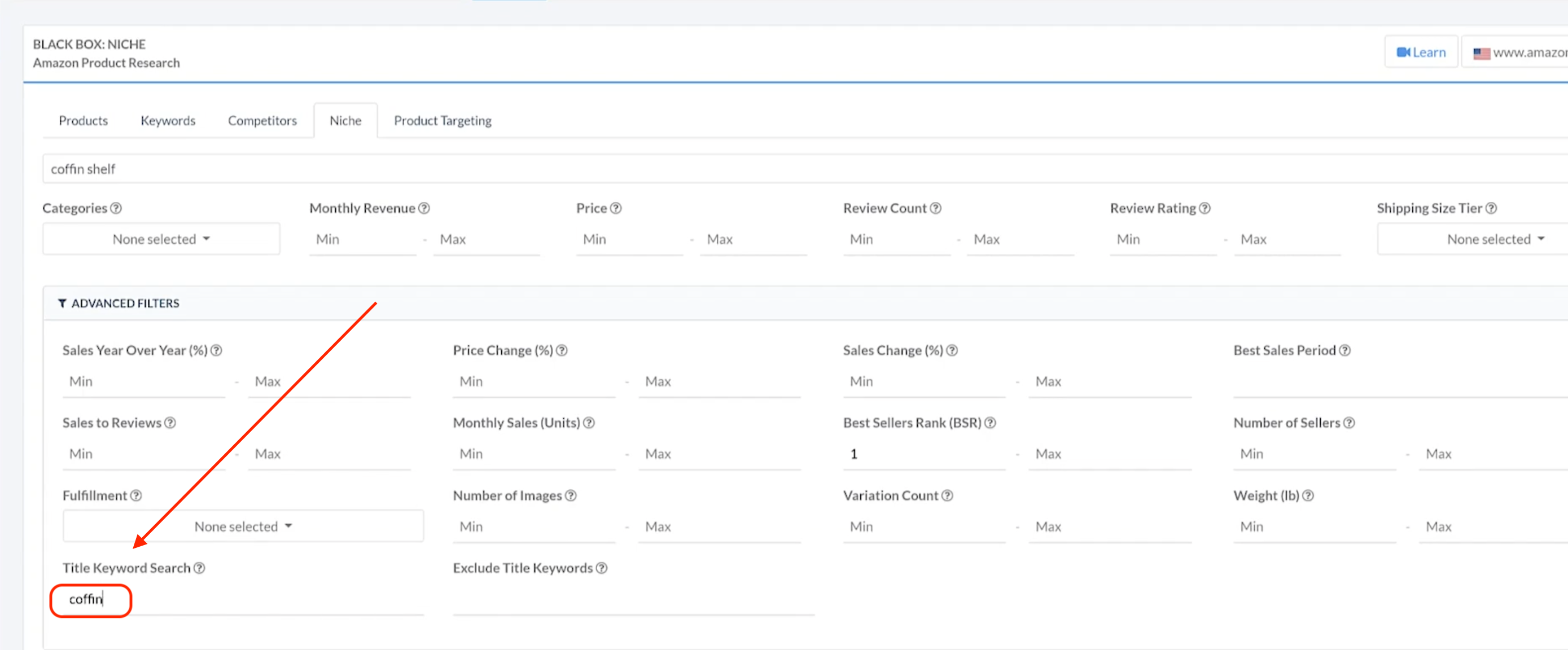Switch to the Keywords tab
1568x650 pixels.
pos(168,121)
